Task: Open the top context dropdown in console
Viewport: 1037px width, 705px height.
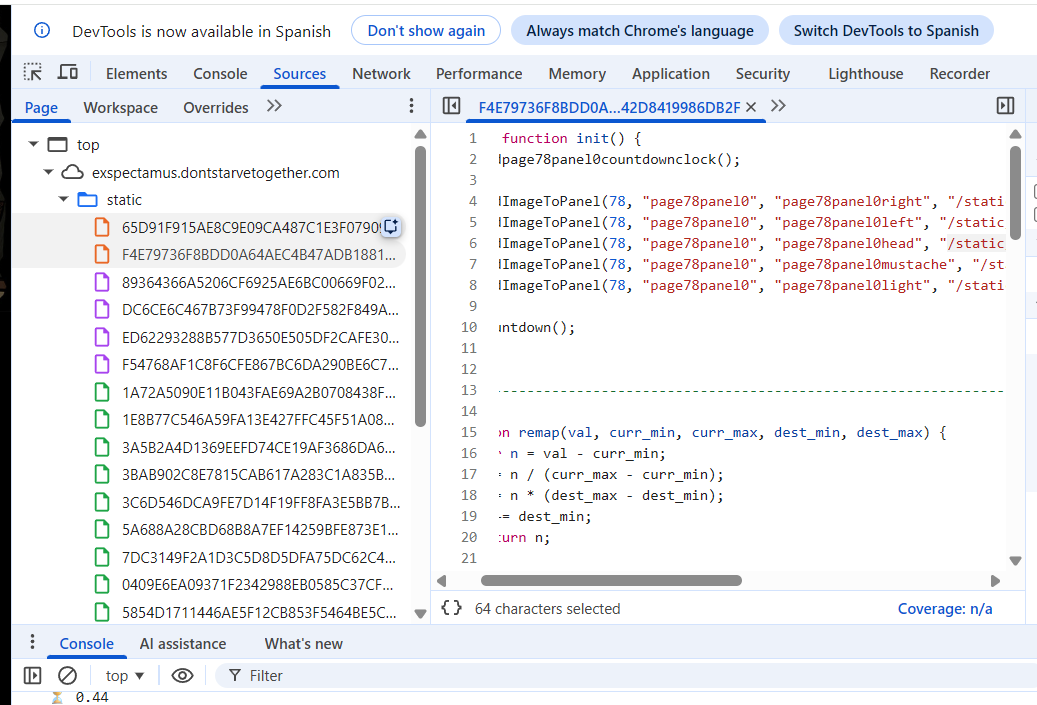Action: pyautogui.click(x=125, y=676)
